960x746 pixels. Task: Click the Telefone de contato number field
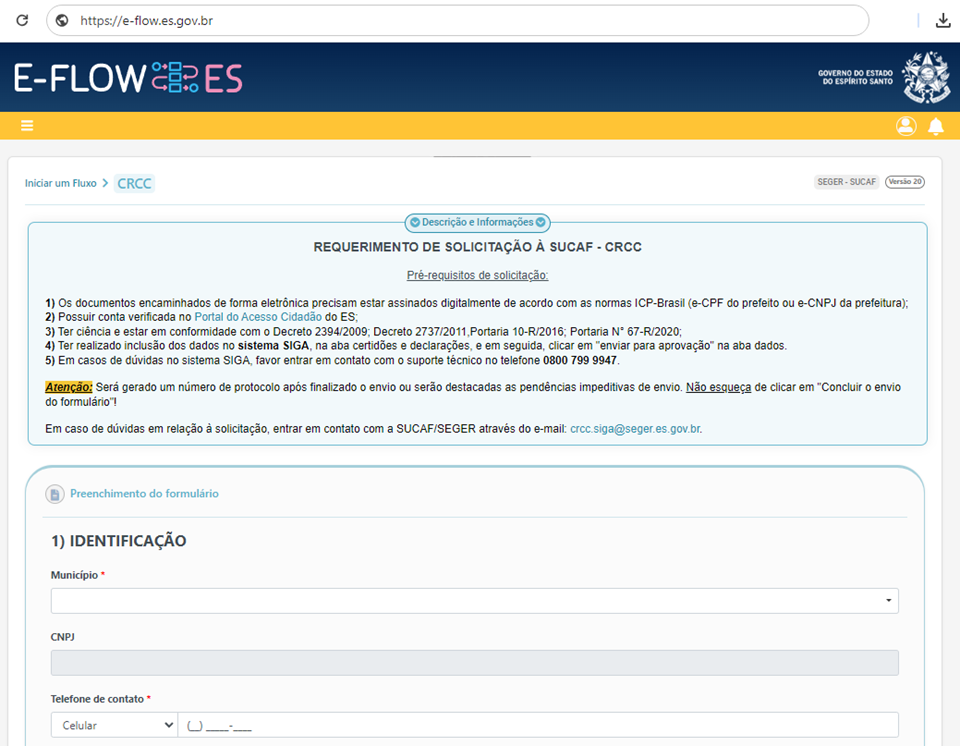(538, 725)
